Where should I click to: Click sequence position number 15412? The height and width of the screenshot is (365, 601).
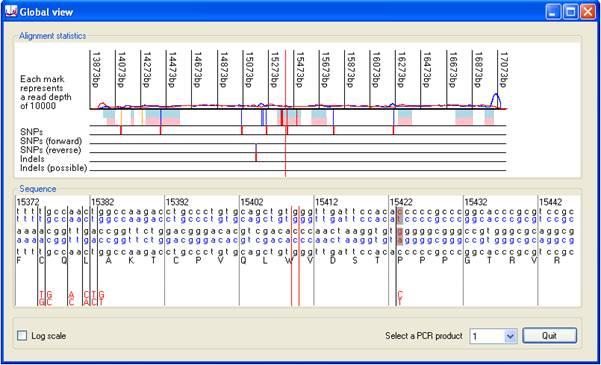(x=327, y=202)
